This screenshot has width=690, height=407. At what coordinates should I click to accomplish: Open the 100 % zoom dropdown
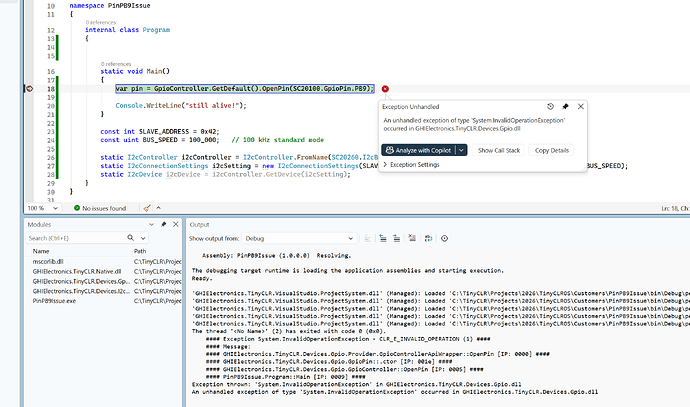pos(55,208)
